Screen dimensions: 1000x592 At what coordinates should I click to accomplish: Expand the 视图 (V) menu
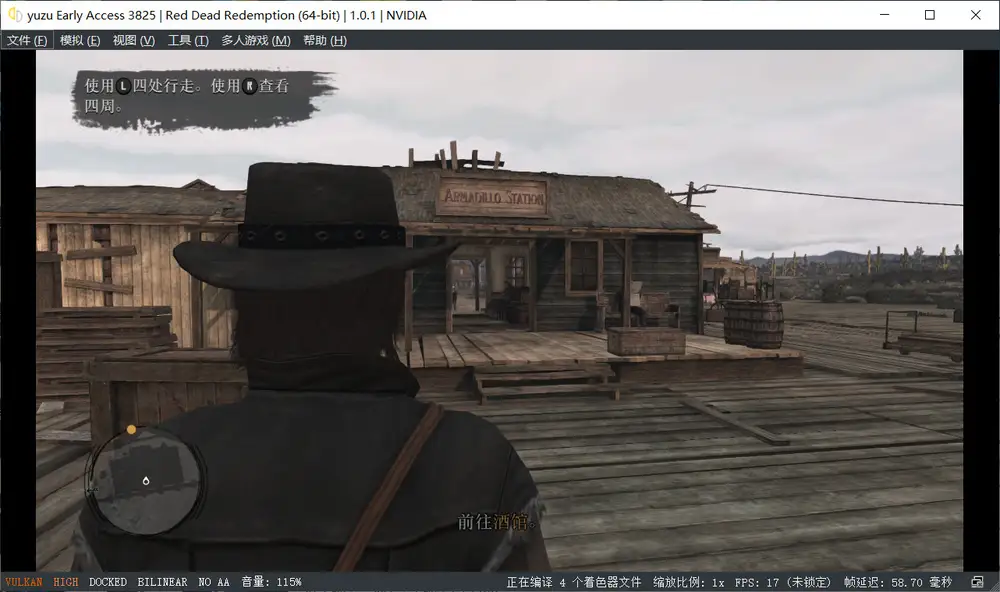[x=134, y=41]
